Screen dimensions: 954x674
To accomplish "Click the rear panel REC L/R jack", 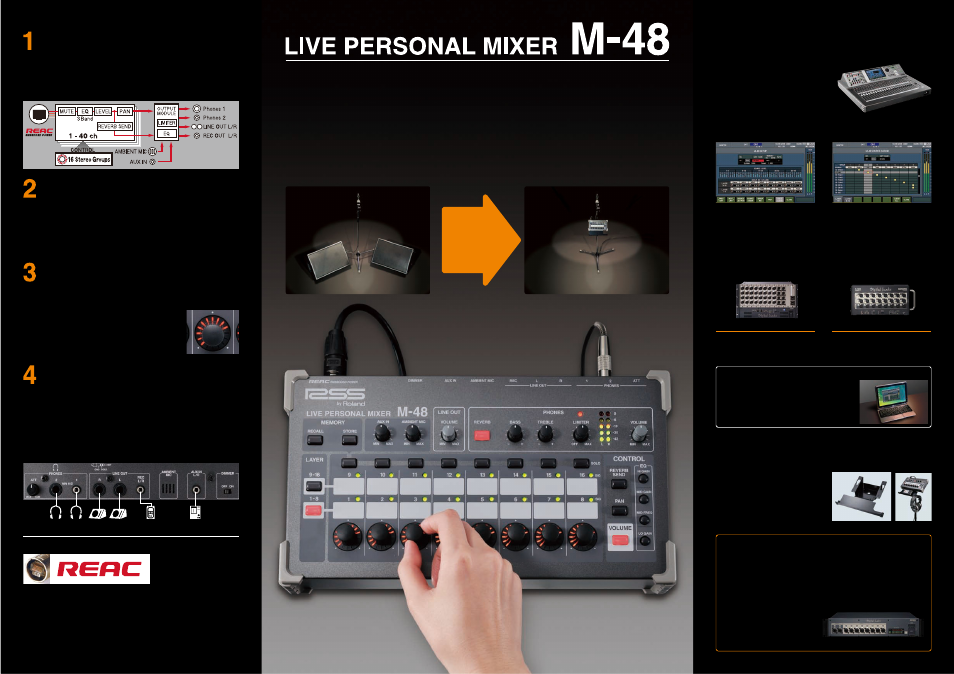I will (141, 488).
